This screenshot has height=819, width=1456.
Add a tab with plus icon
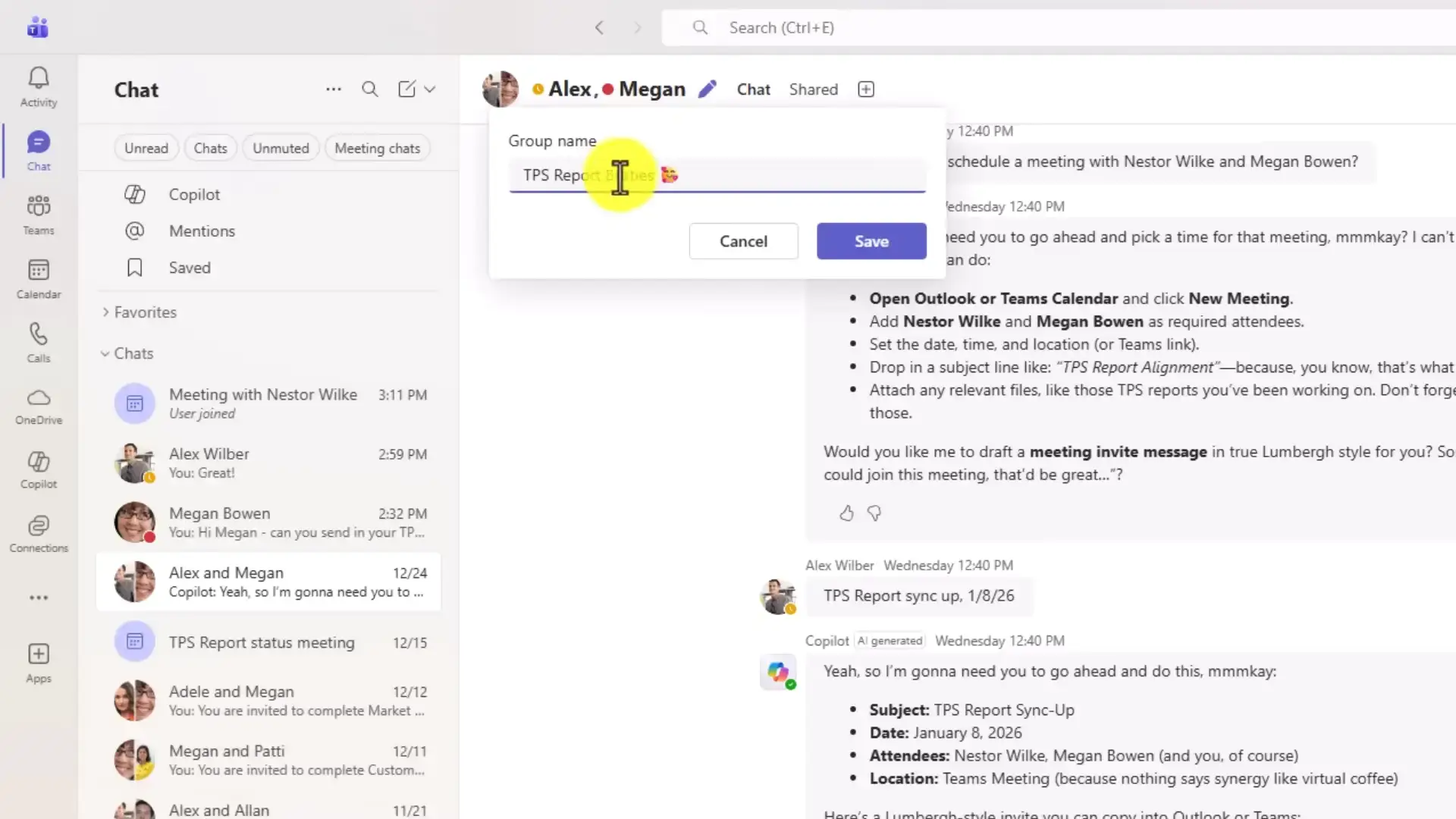(x=866, y=89)
